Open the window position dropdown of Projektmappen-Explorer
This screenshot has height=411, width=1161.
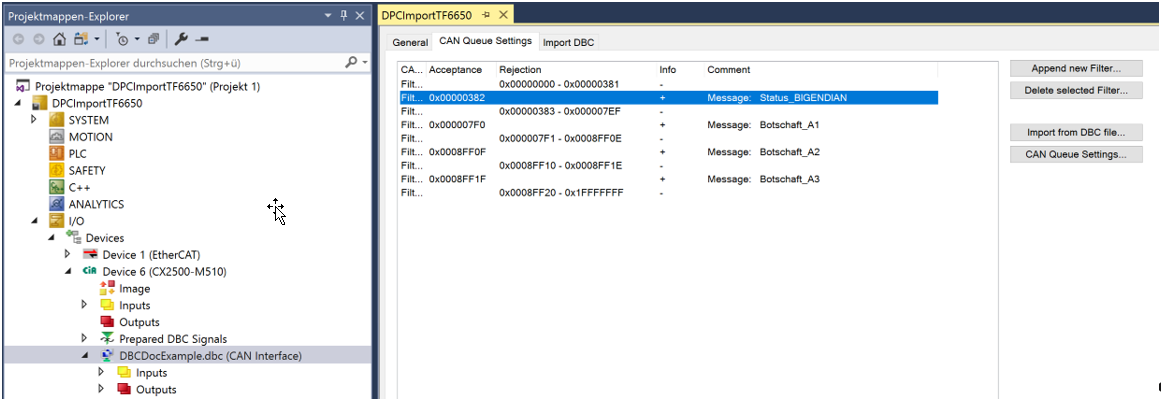click(328, 16)
